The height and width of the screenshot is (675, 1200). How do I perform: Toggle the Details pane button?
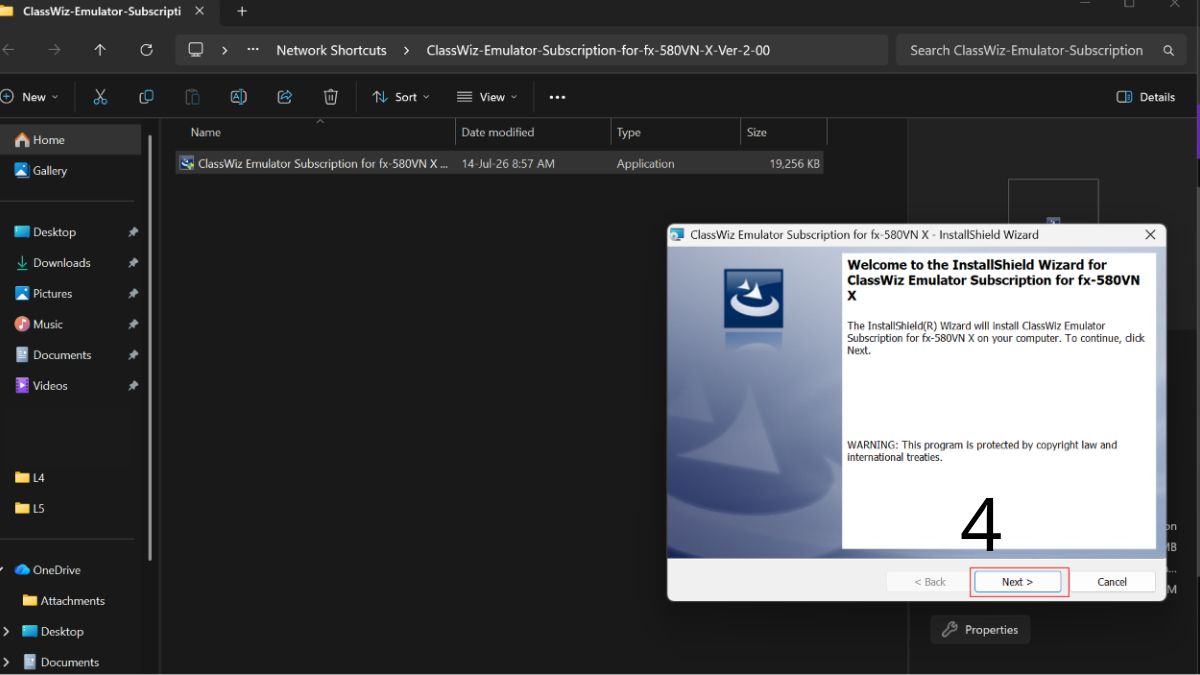[x=1146, y=97]
